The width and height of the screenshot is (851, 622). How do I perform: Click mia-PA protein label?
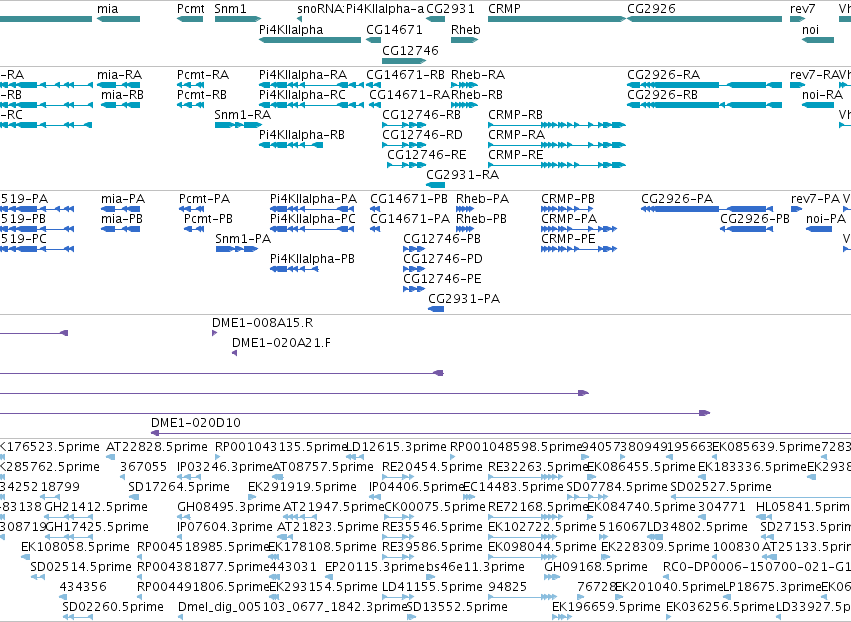click(x=123, y=199)
